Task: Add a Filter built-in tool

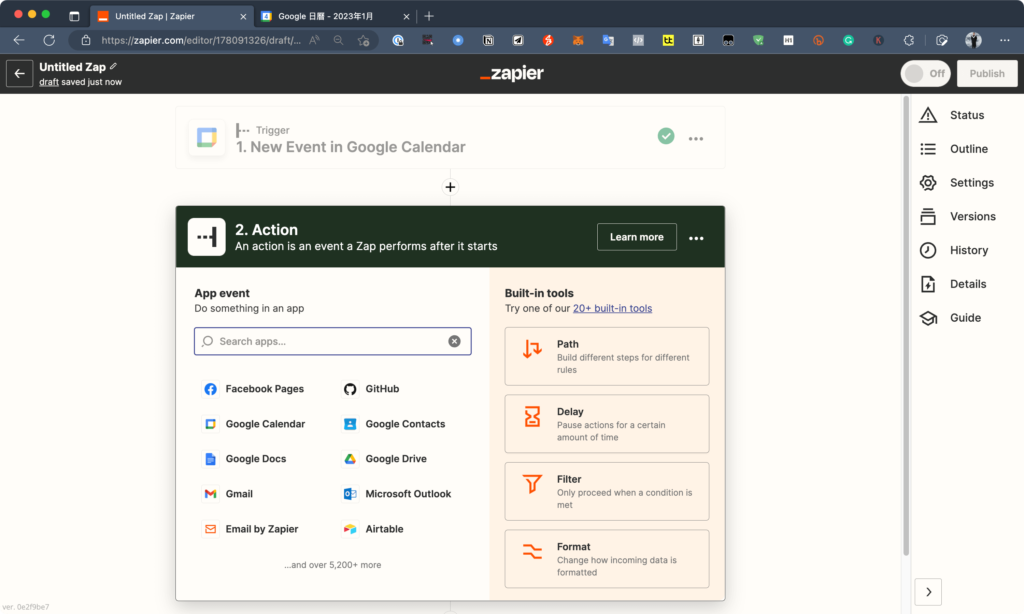Action: [607, 491]
